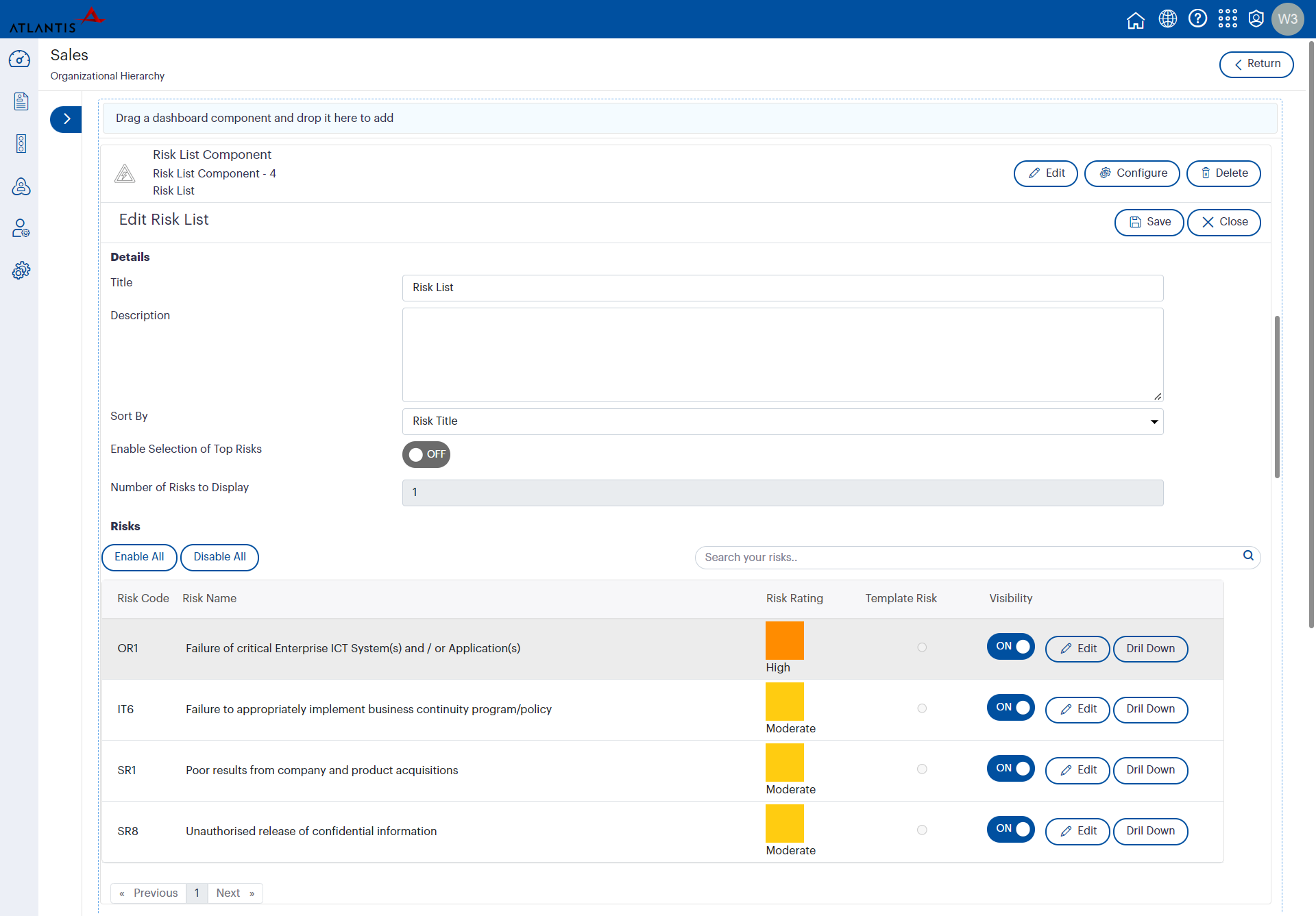Click the Configure button
Viewport: 1316px width, 916px height.
[1132, 173]
